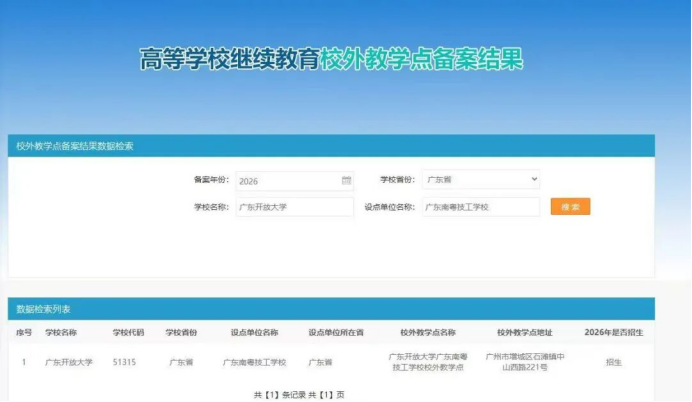The width and height of the screenshot is (692, 402).
Task: Click the orange 搜索 button
Action: [x=570, y=207]
